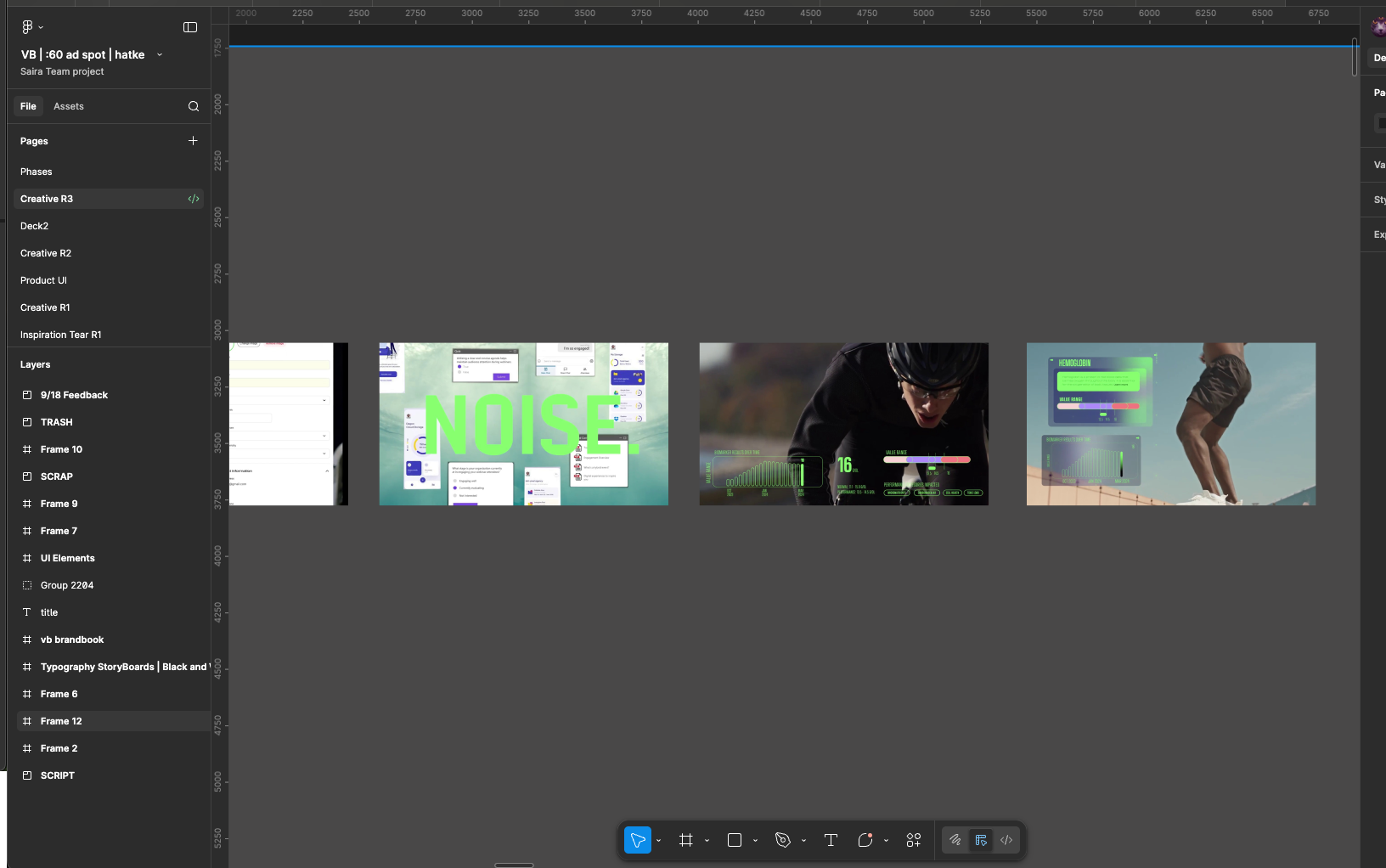The image size is (1386, 868).
Task: Select the Move tool in bottom toolbar
Action: point(638,840)
